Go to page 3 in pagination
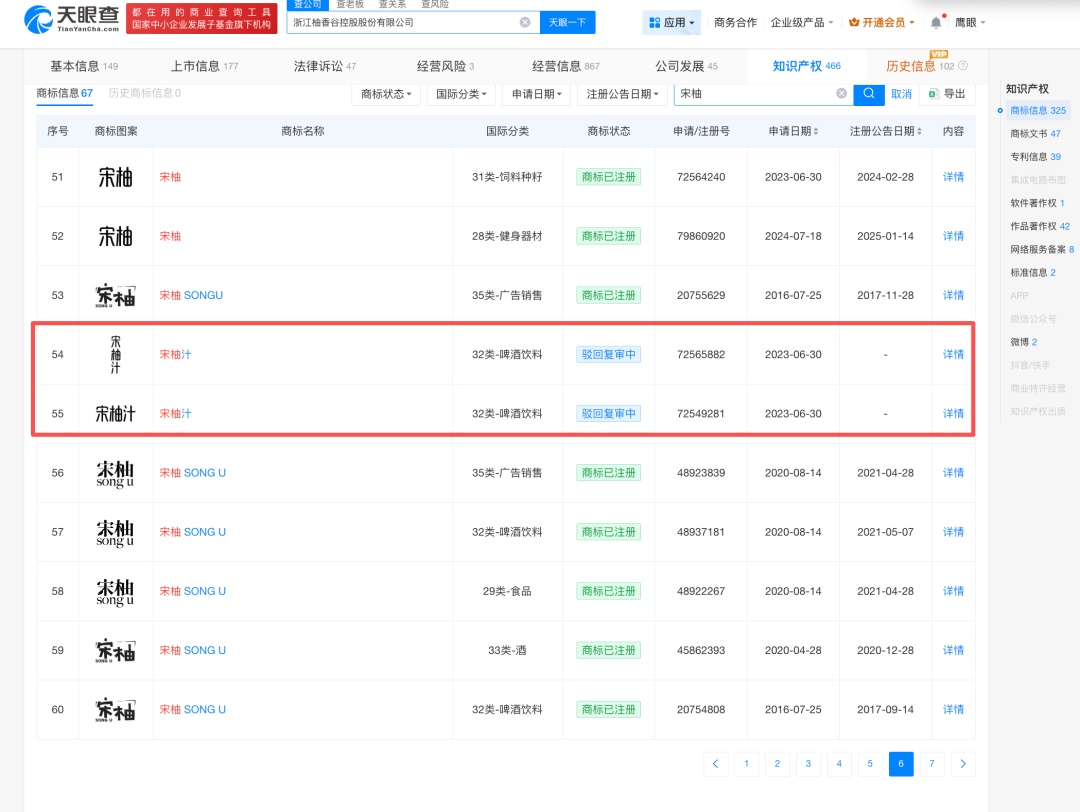1080x812 pixels. click(x=808, y=763)
